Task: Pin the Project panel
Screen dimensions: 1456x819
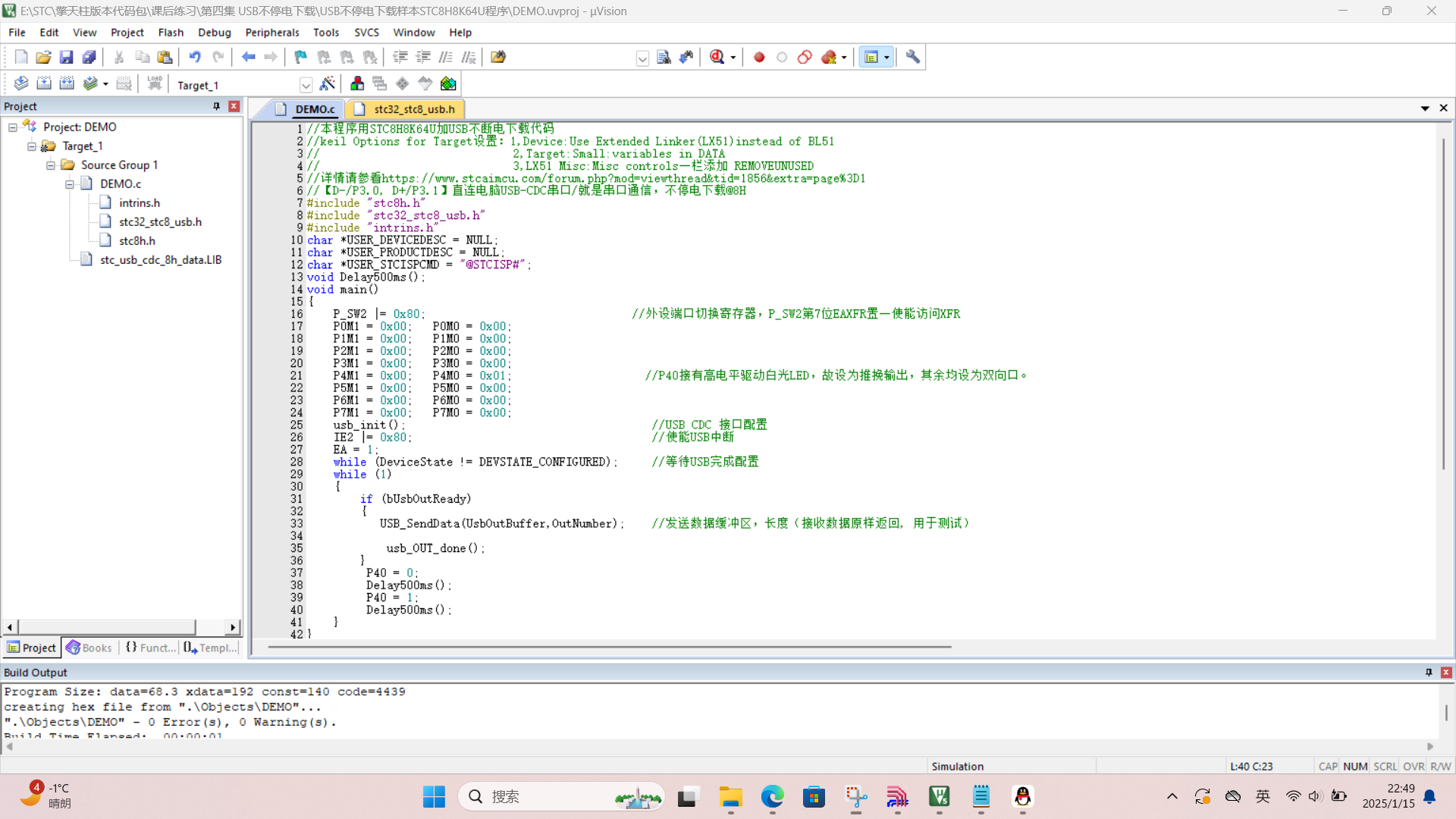Action: tap(217, 106)
